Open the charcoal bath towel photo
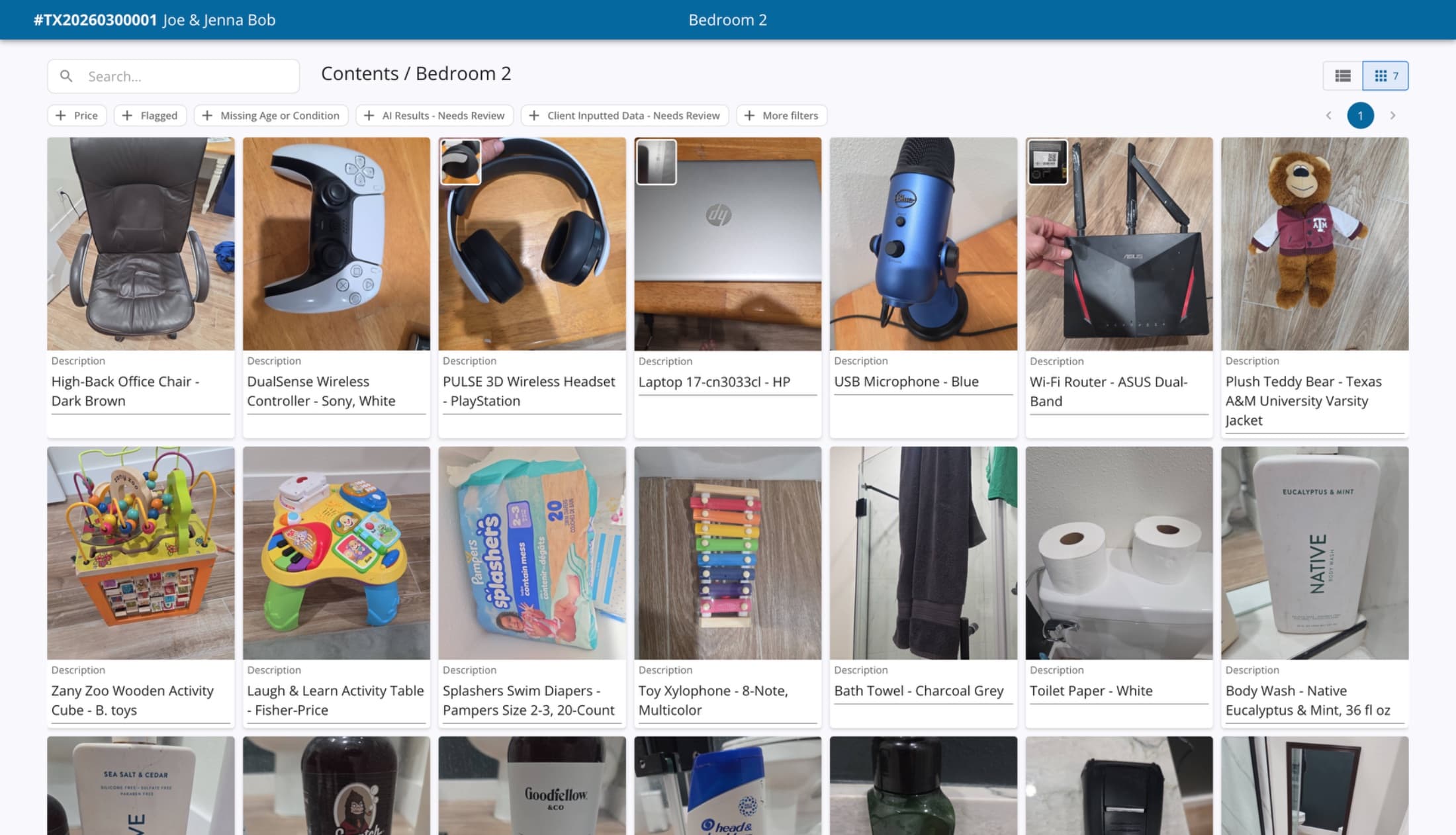Image resolution: width=1456 pixels, height=835 pixels. [x=923, y=552]
